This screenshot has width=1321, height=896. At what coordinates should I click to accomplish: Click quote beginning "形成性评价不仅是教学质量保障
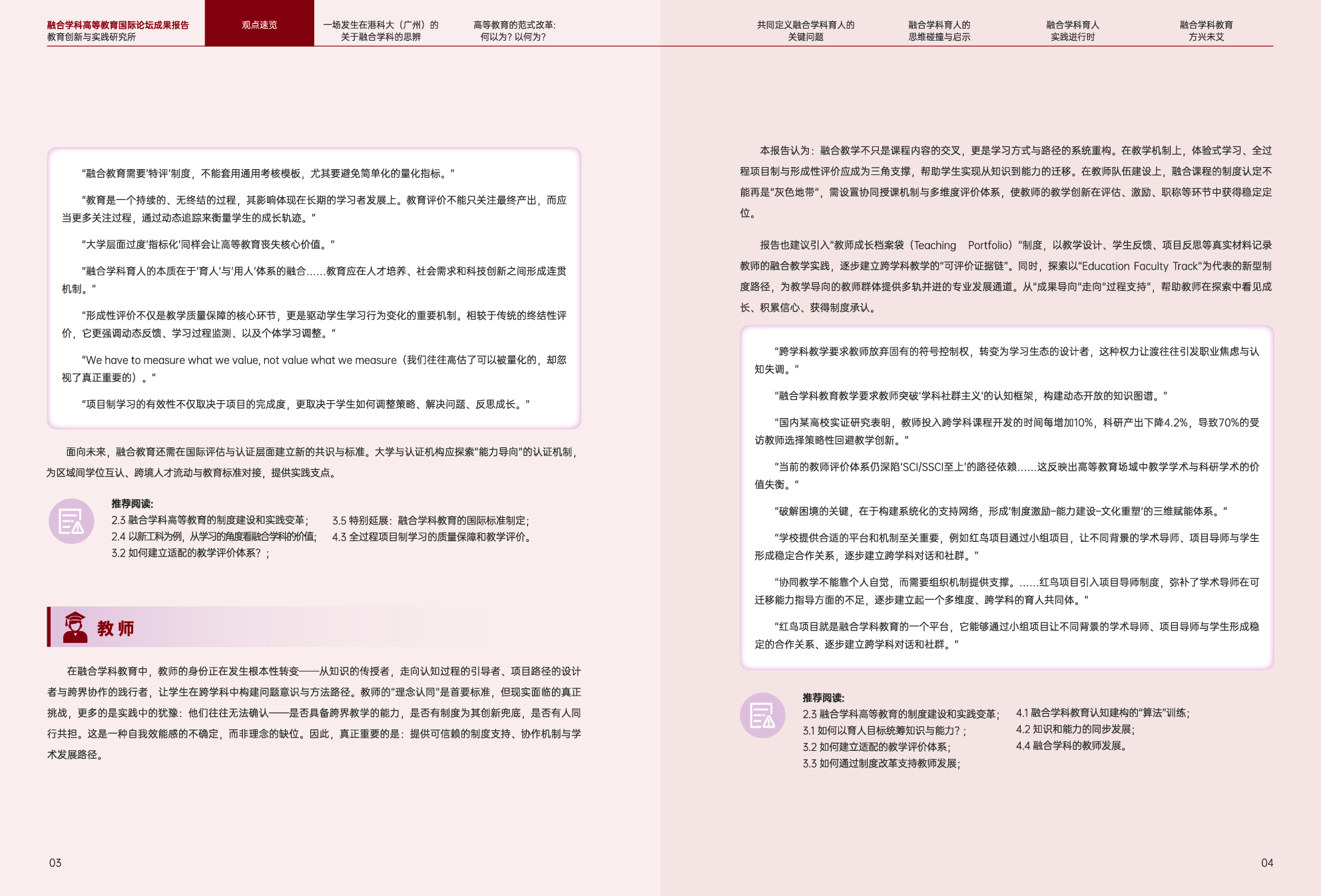tap(314, 324)
